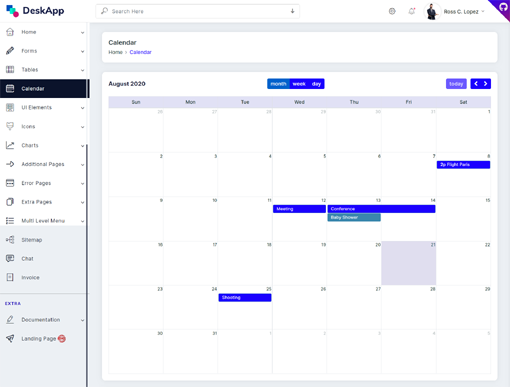Expand the Tables menu chevron
This screenshot has width=510, height=387.
(x=82, y=70)
